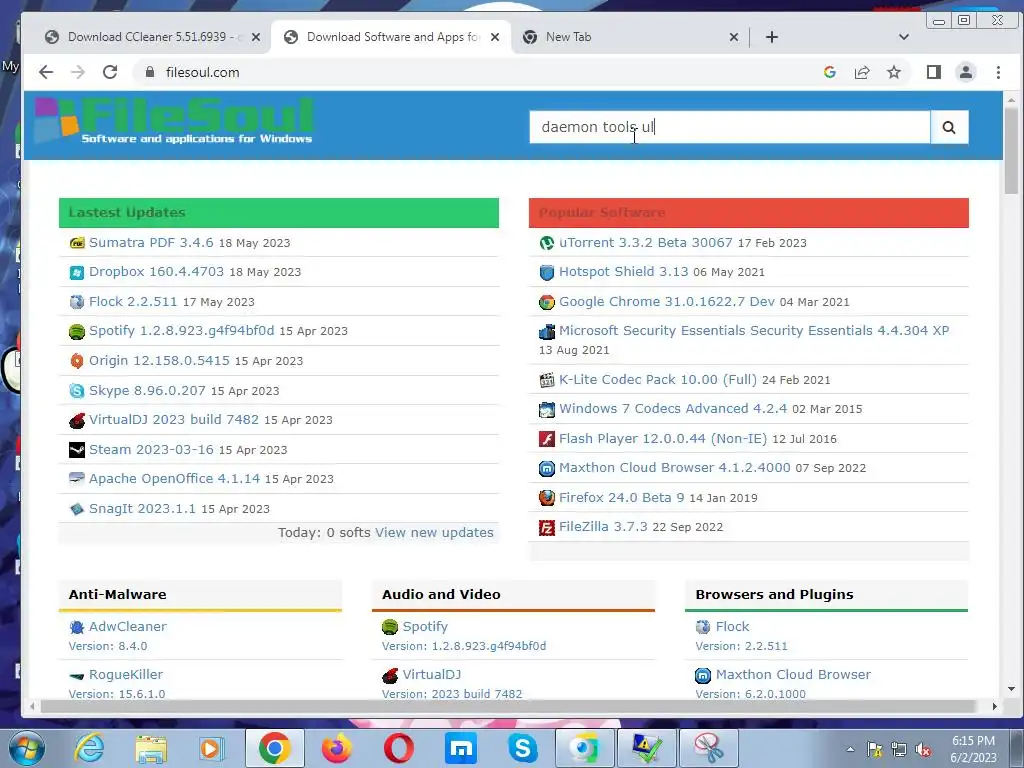The height and width of the screenshot is (768, 1024).
Task: Click the FileSoul logo
Action: coord(174,121)
